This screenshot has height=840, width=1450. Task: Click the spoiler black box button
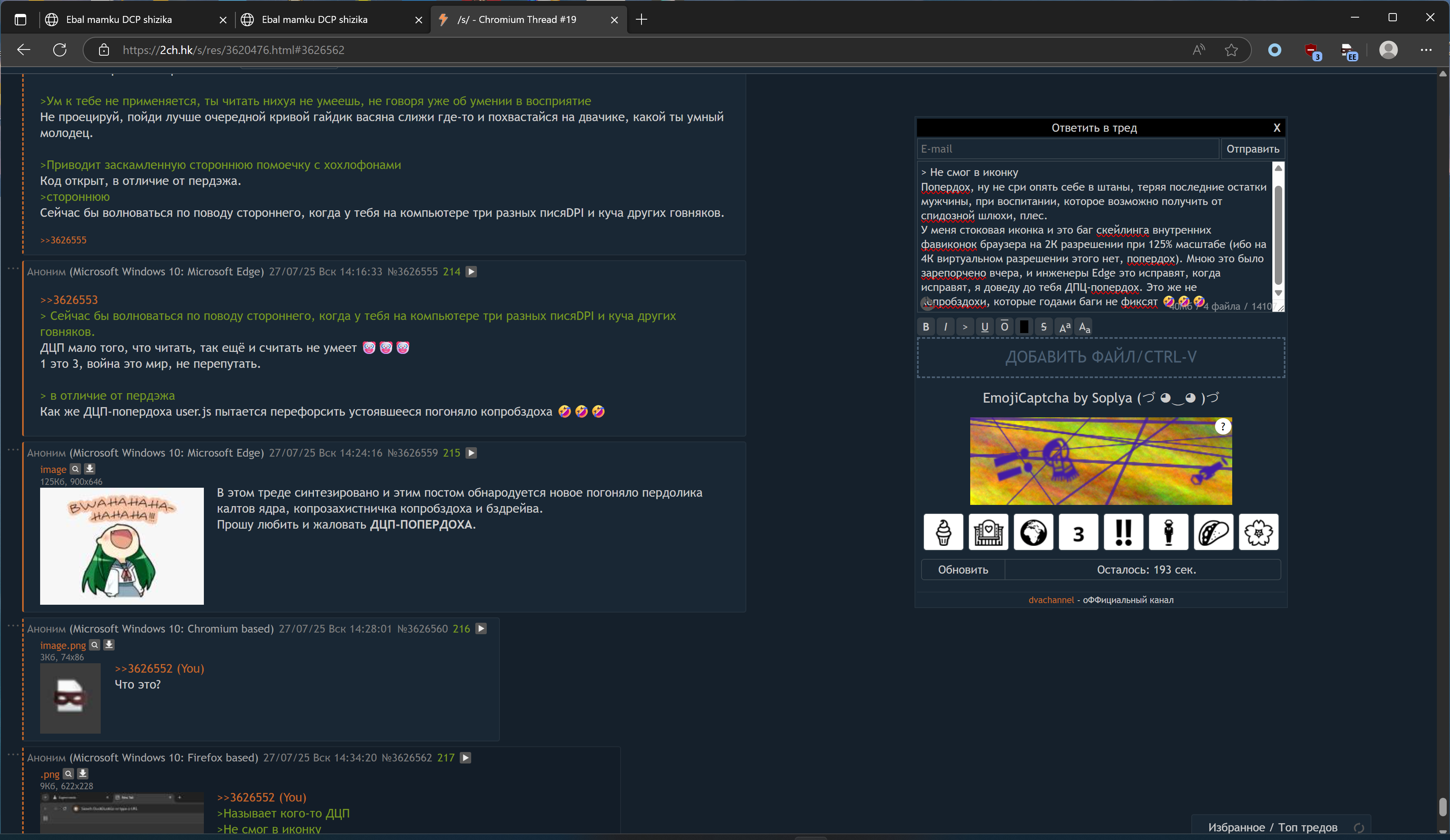(1023, 327)
